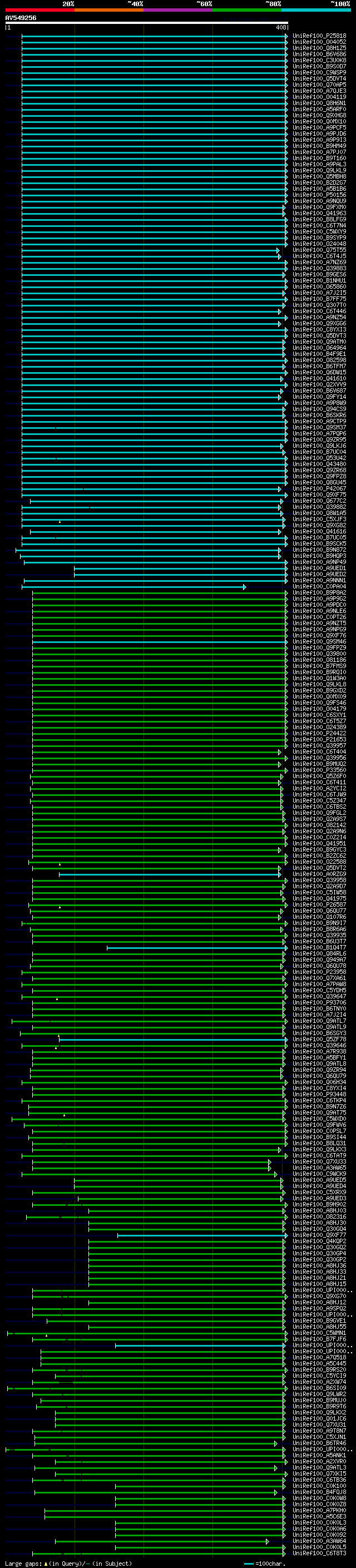356x1568 pixels.
Task: Click the orange ~40% identity color band
Action: 109,10
